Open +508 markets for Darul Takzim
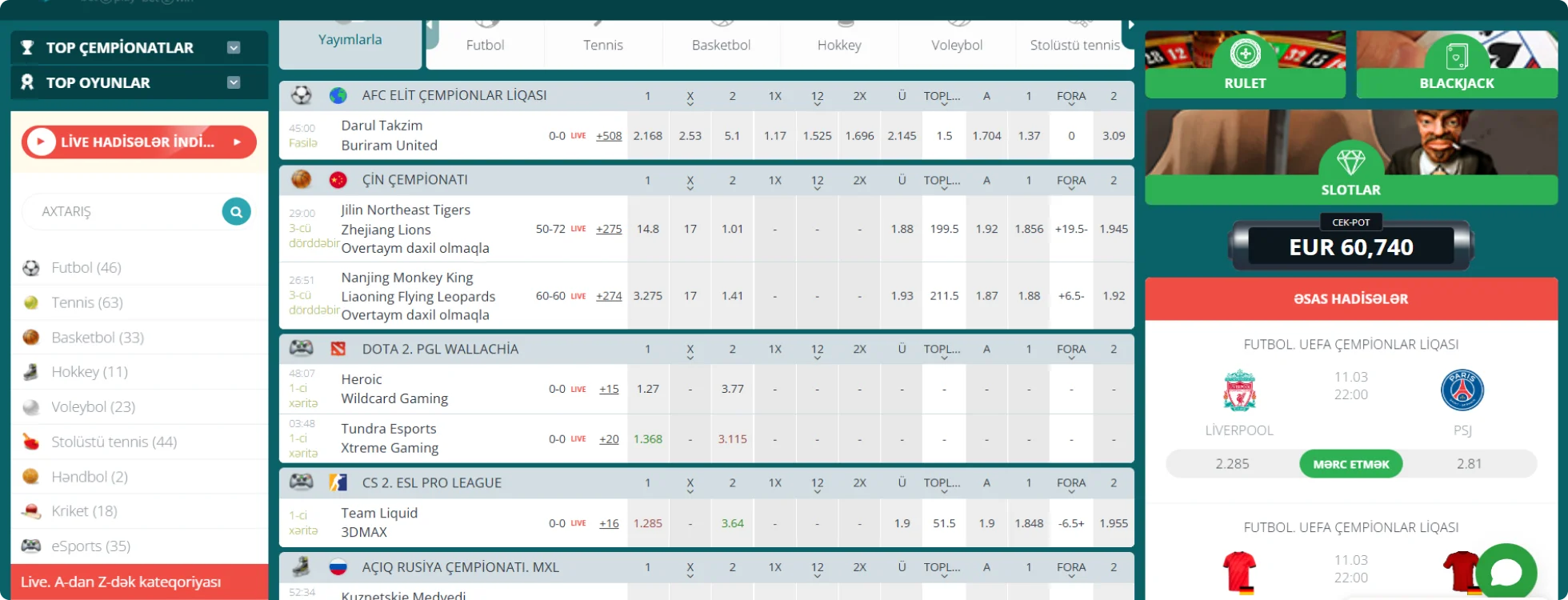This screenshot has width=1568, height=600. 609,136
